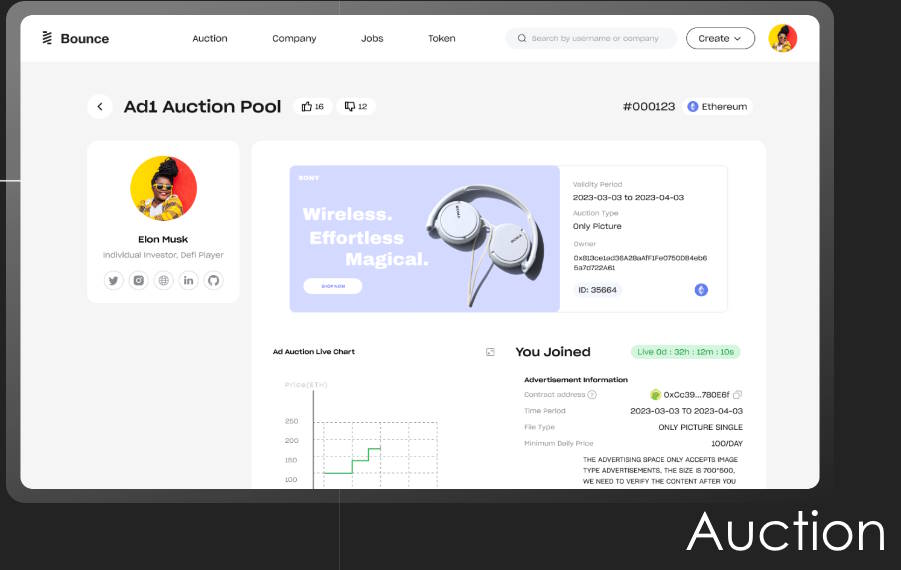This screenshot has width=901, height=570.
Task: Click the contract address 0xCc39...780E6f
Action: (696, 395)
